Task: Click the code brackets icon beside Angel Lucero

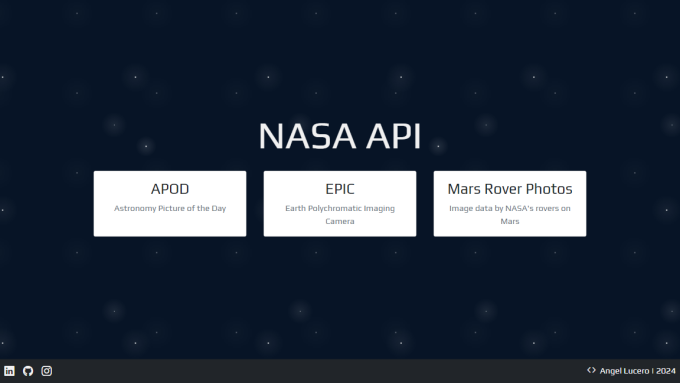Action: click(591, 370)
